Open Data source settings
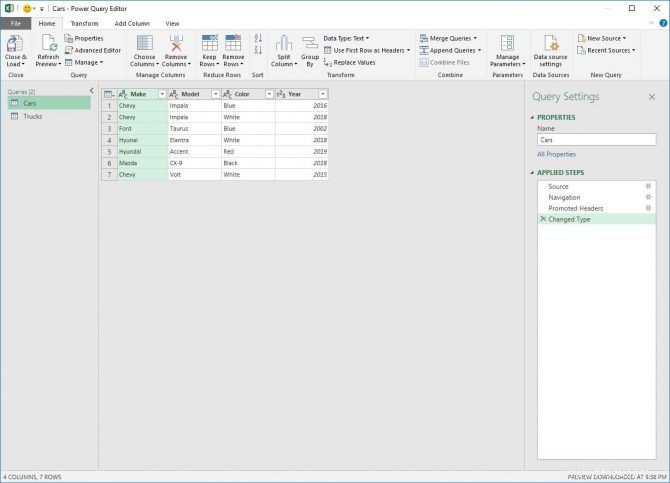Screen dimensions: 670x483 pyautogui.click(x=550, y=51)
